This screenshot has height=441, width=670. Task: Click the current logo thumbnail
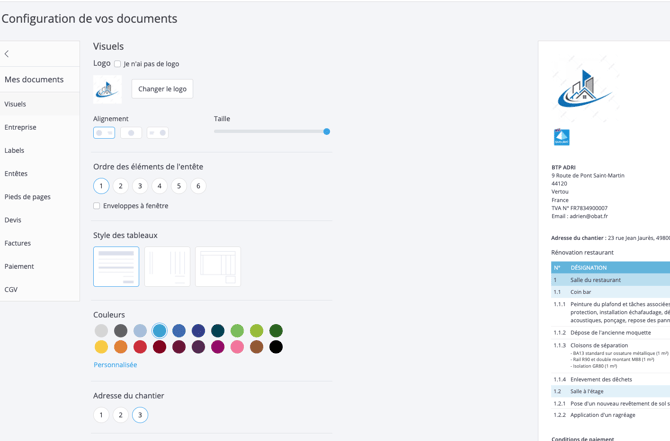tap(107, 89)
